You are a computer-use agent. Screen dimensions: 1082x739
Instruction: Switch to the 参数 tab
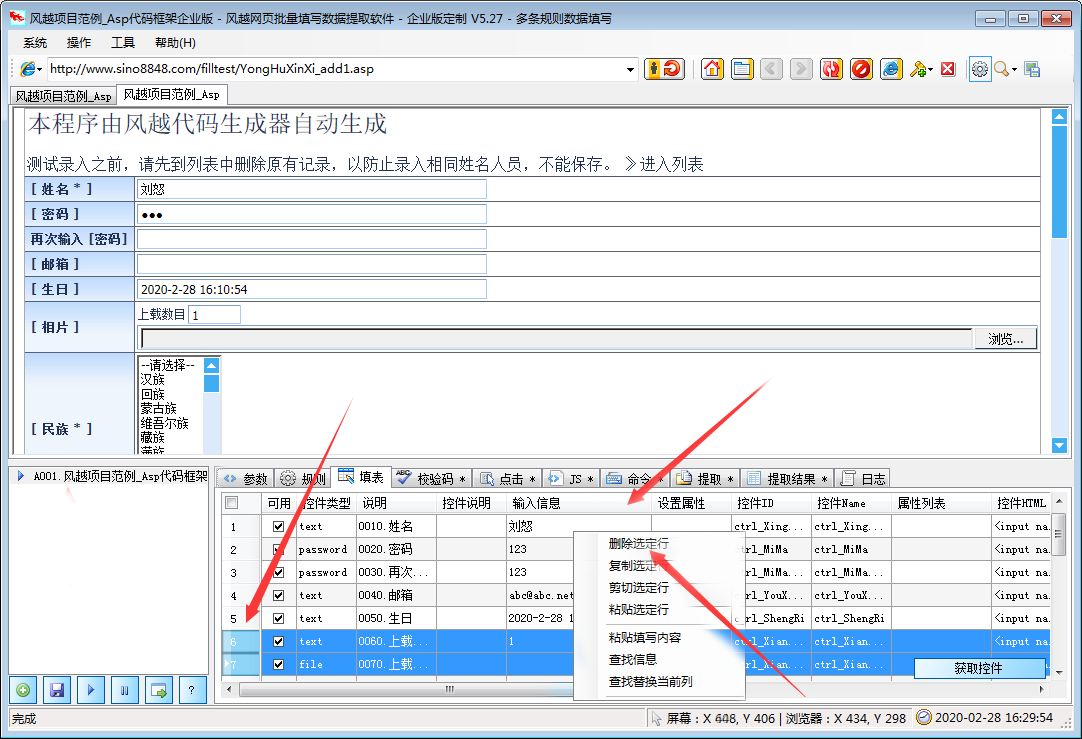[246, 478]
